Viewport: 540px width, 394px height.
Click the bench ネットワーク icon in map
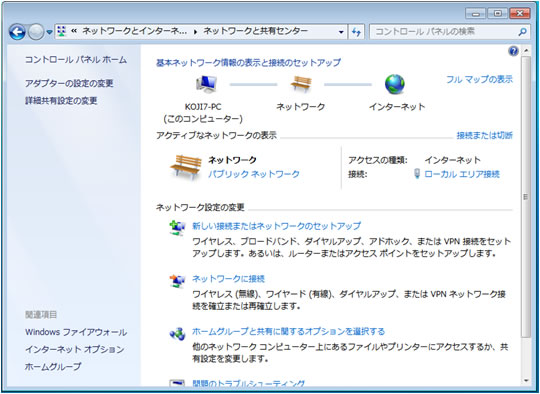pyautogui.click(x=301, y=84)
